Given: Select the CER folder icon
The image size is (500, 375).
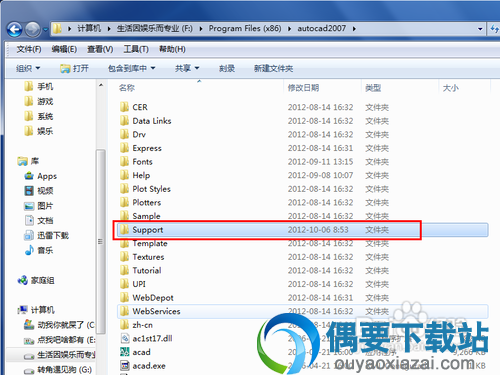Looking at the screenshot, I should tap(124, 107).
